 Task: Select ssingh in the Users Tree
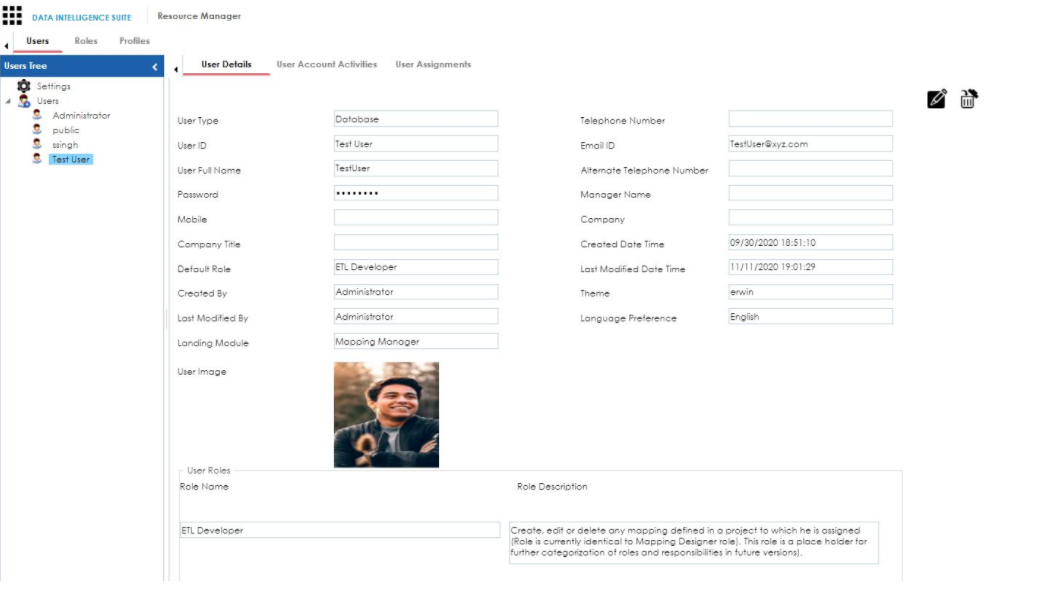pos(65,145)
